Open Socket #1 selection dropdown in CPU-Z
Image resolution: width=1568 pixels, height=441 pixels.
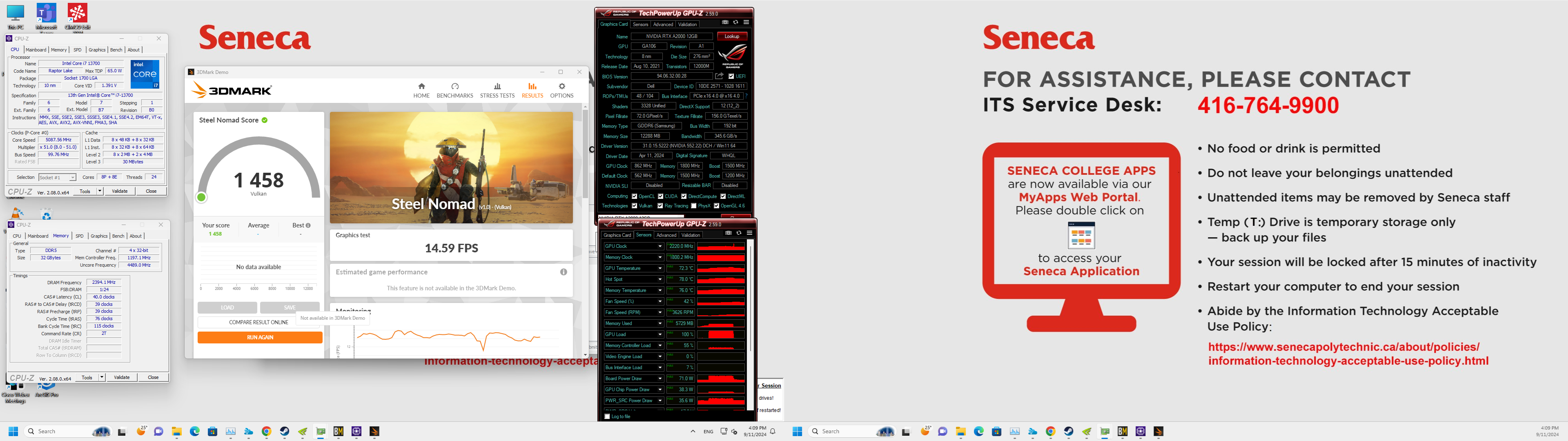[x=57, y=177]
